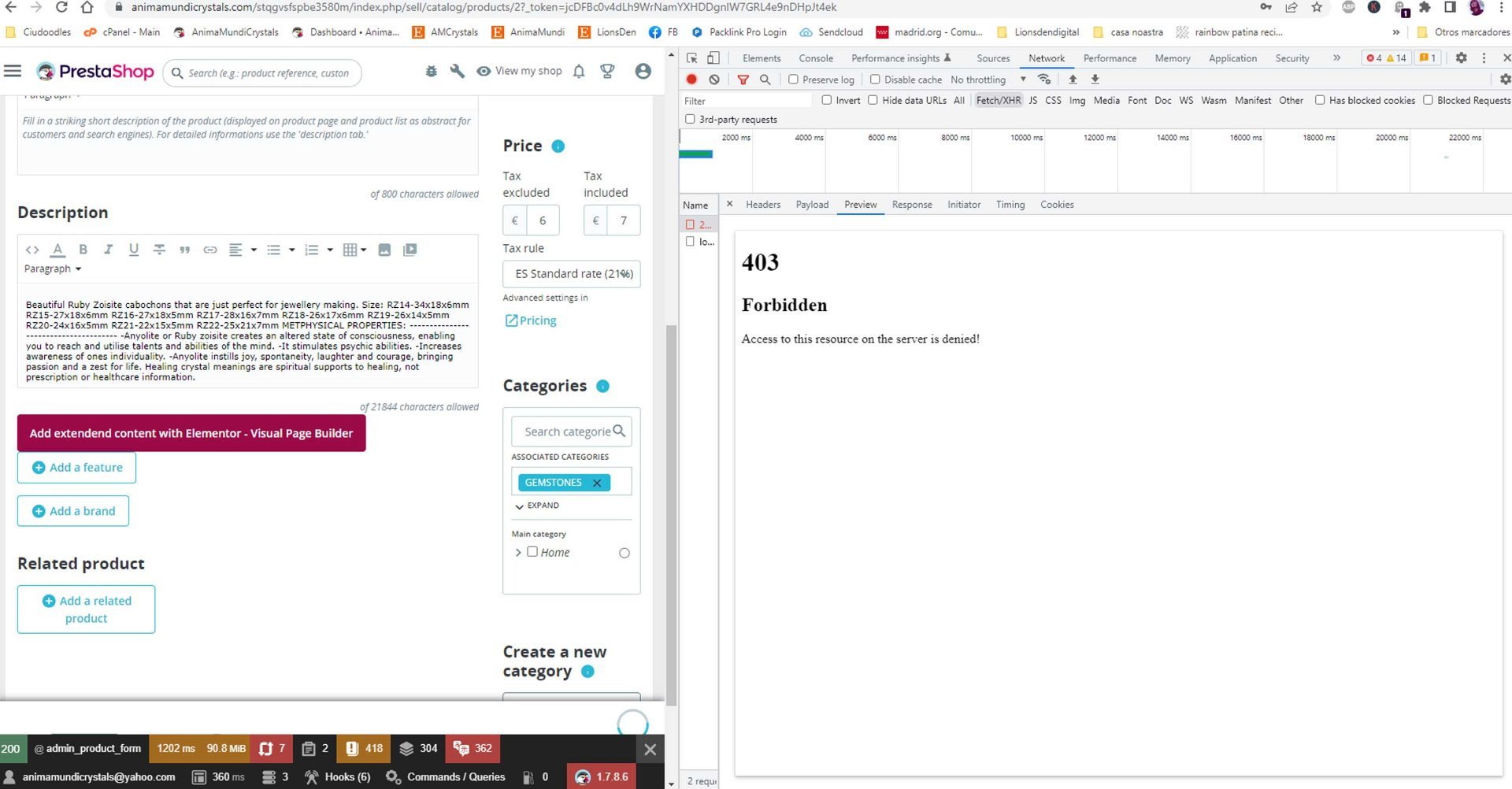The height and width of the screenshot is (789, 1512).
Task: Click View my shop link
Action: pos(520,71)
